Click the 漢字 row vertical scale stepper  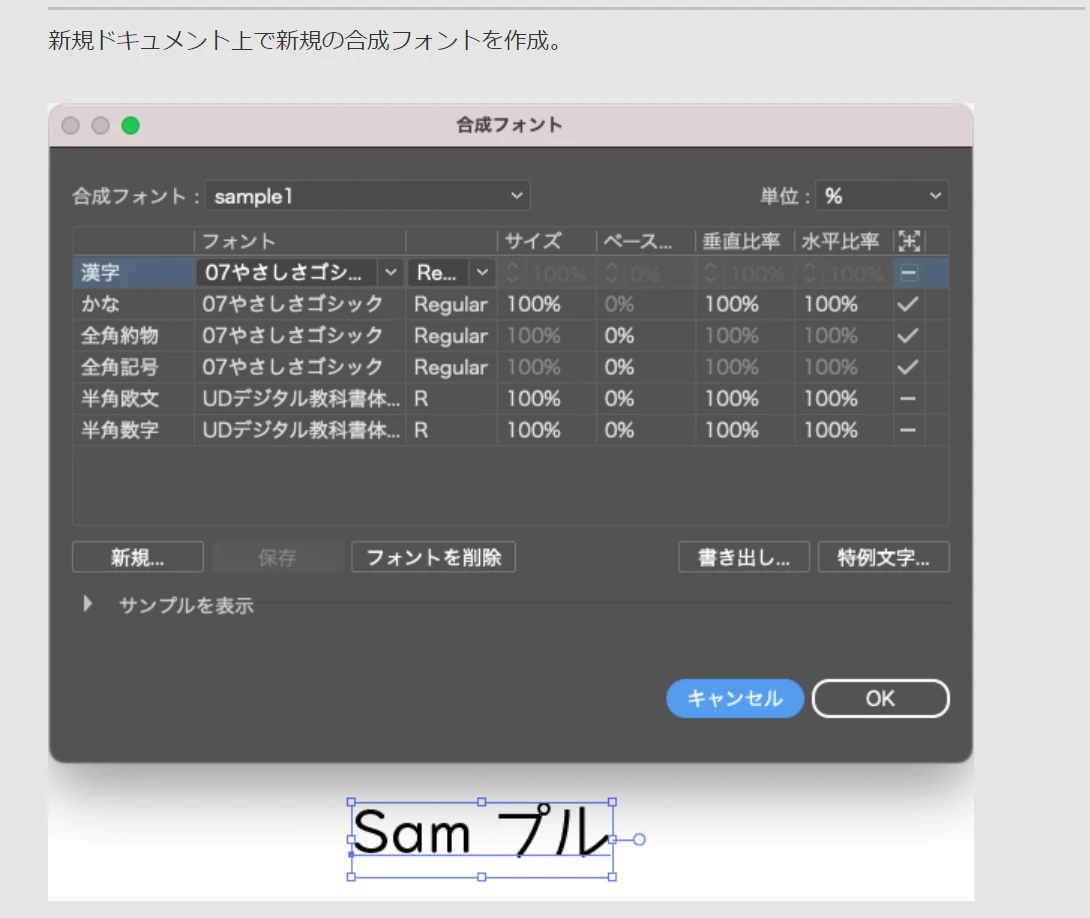click(710, 272)
